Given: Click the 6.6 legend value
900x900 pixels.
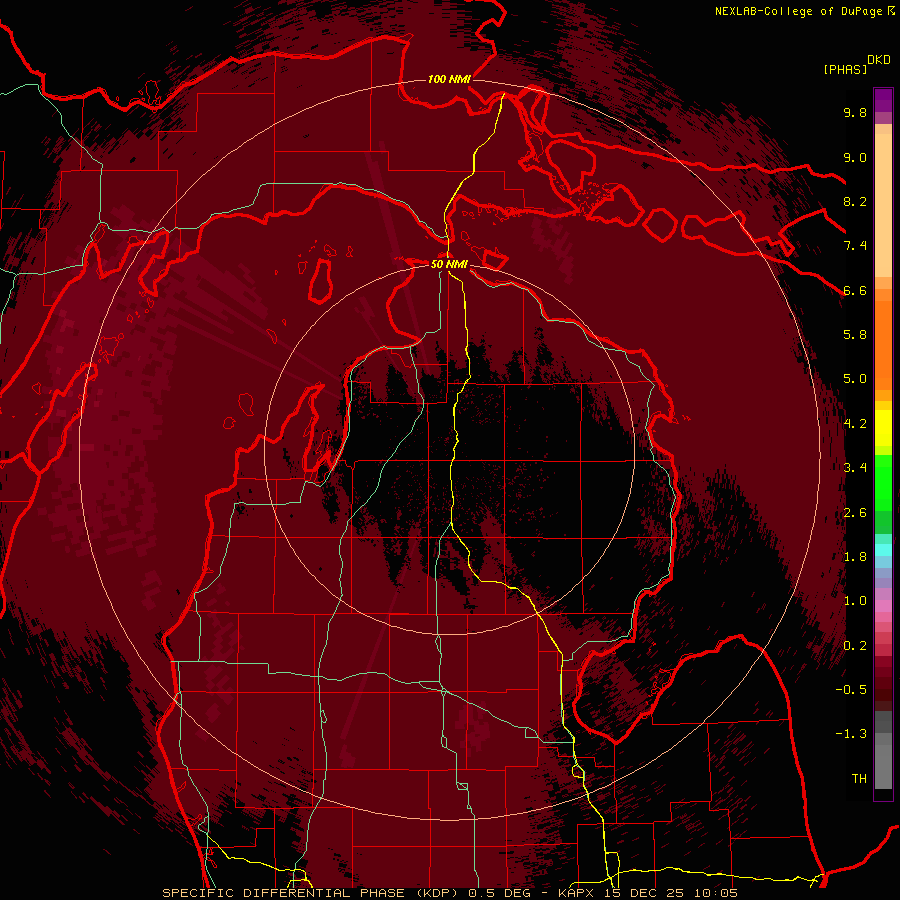Looking at the screenshot, I should [x=855, y=290].
